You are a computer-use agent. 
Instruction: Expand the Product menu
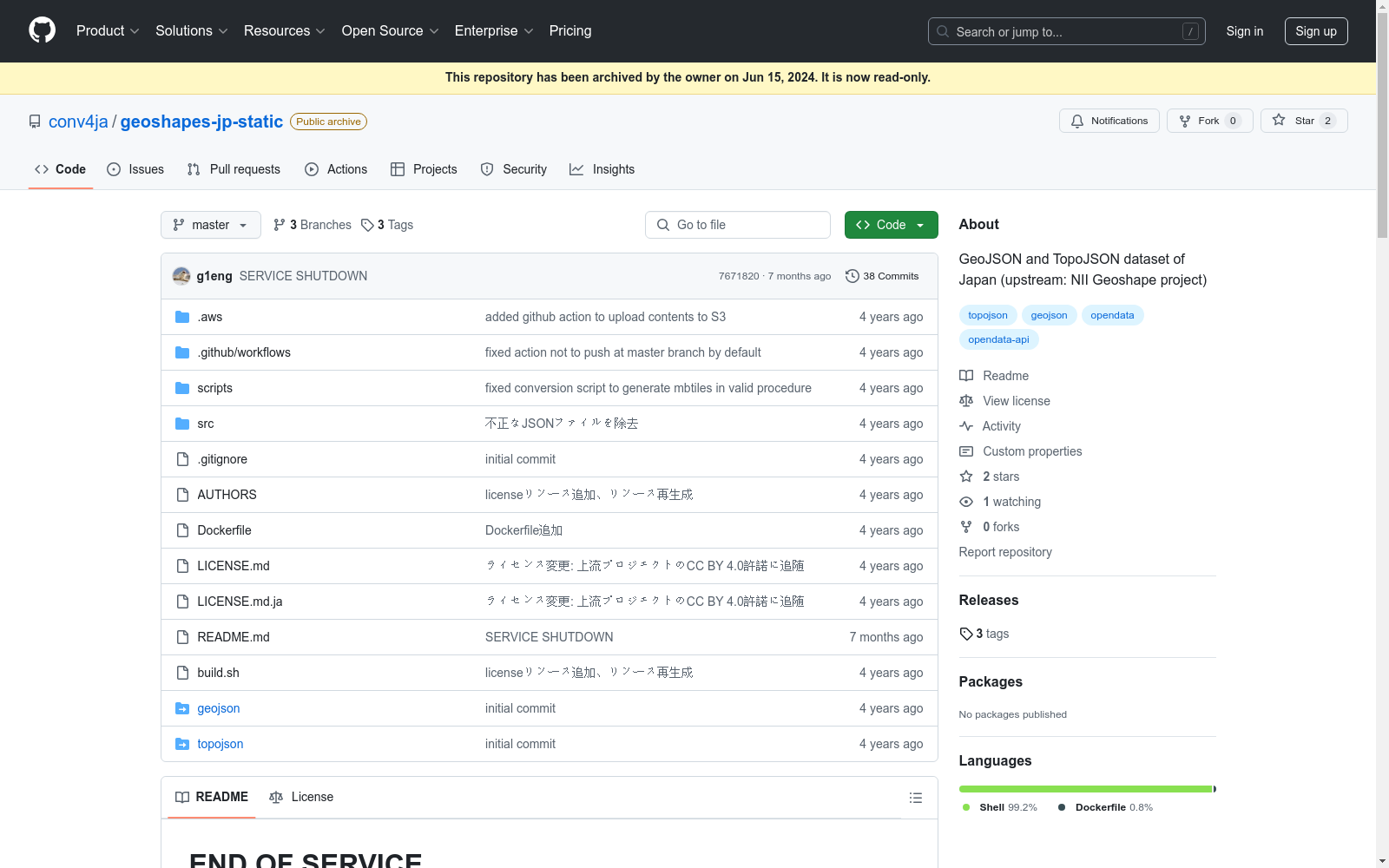tap(108, 30)
